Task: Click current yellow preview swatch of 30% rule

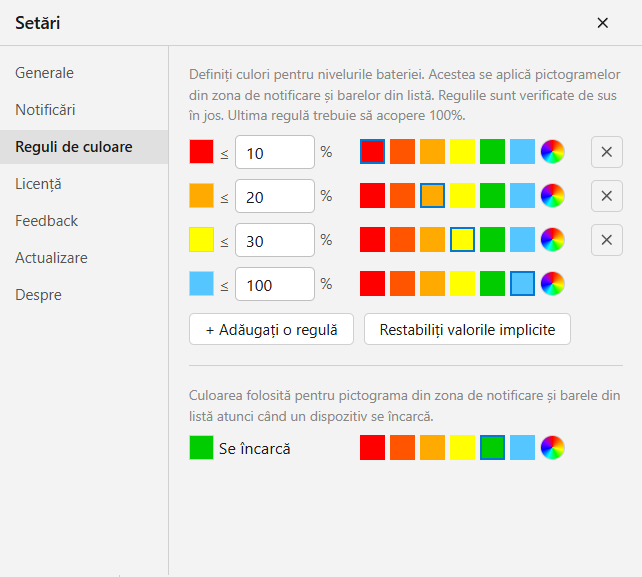Action: point(201,240)
